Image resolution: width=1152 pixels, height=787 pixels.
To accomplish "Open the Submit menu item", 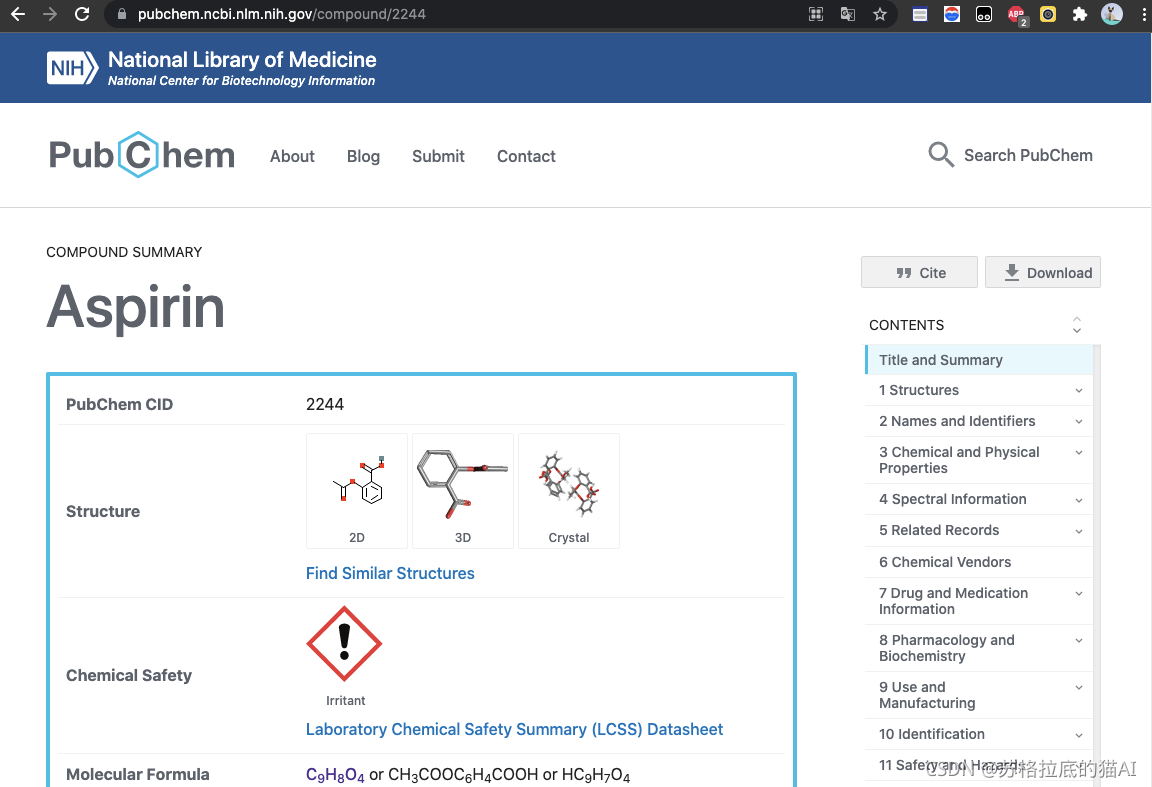I will [x=438, y=157].
